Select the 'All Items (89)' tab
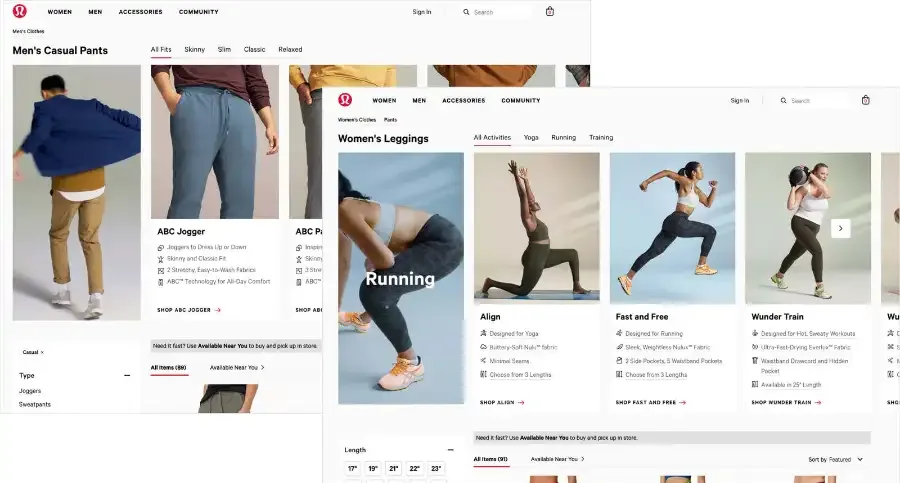Viewport: 900px width, 483px height. coord(169,368)
